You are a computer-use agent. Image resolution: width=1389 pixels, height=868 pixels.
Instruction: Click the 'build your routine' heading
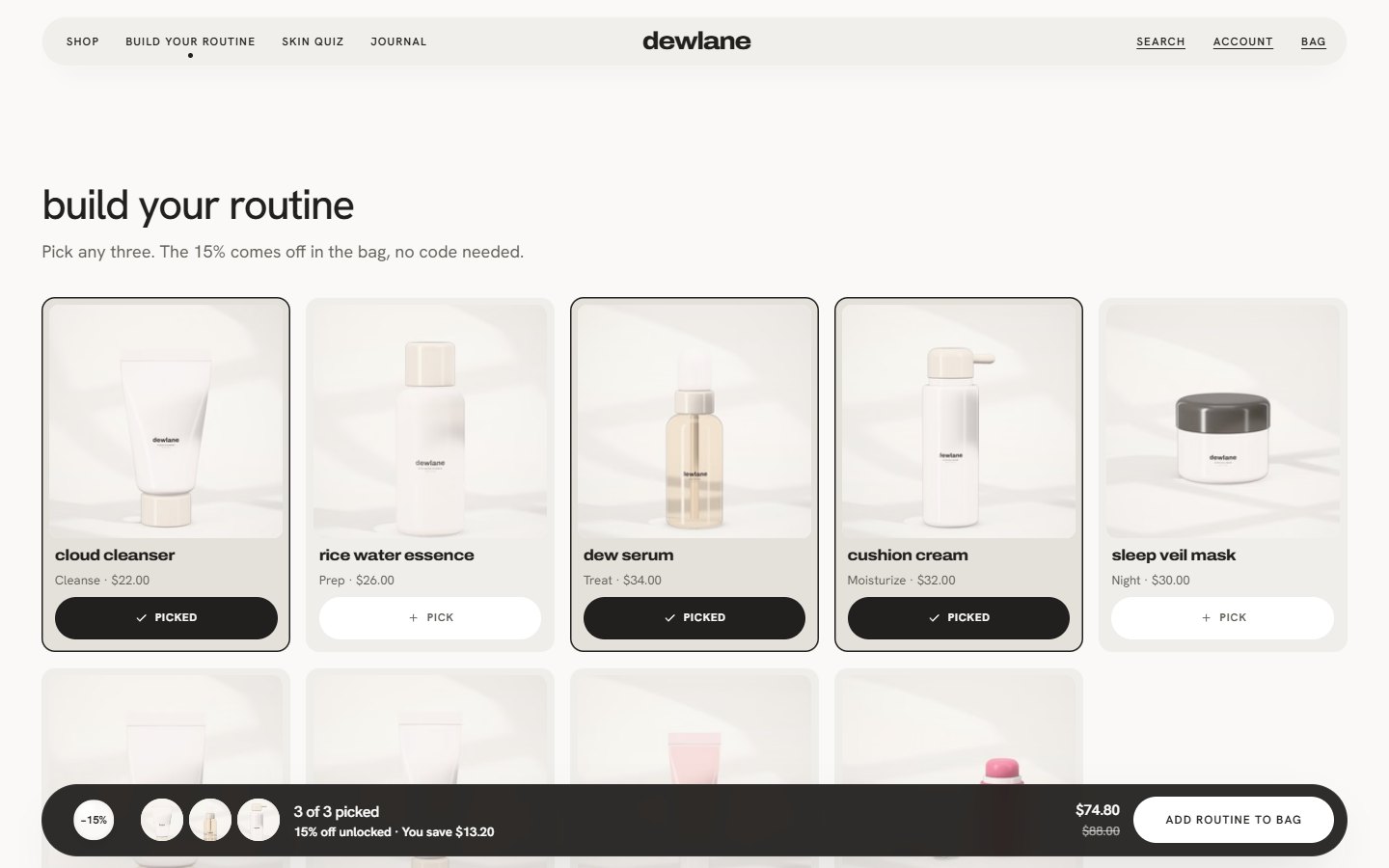[x=198, y=205]
